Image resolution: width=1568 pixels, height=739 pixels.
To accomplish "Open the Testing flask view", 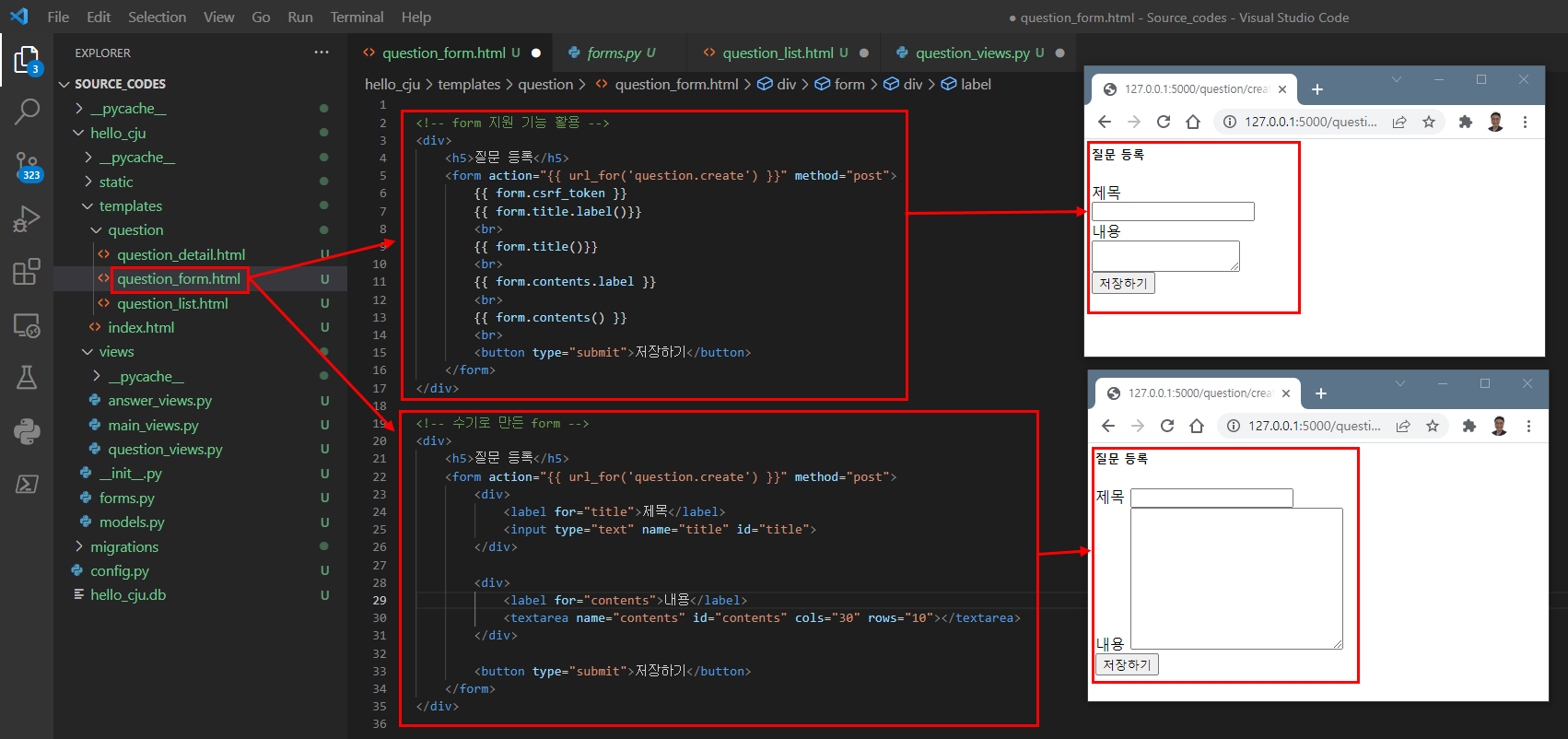I will click(27, 377).
